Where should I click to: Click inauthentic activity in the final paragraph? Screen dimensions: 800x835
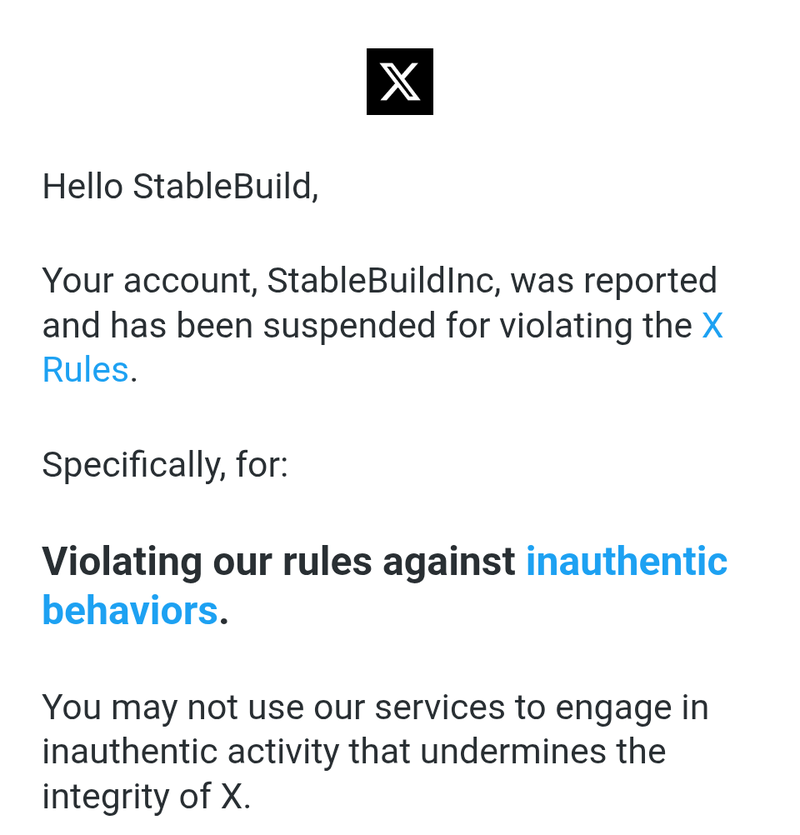click(x=191, y=752)
